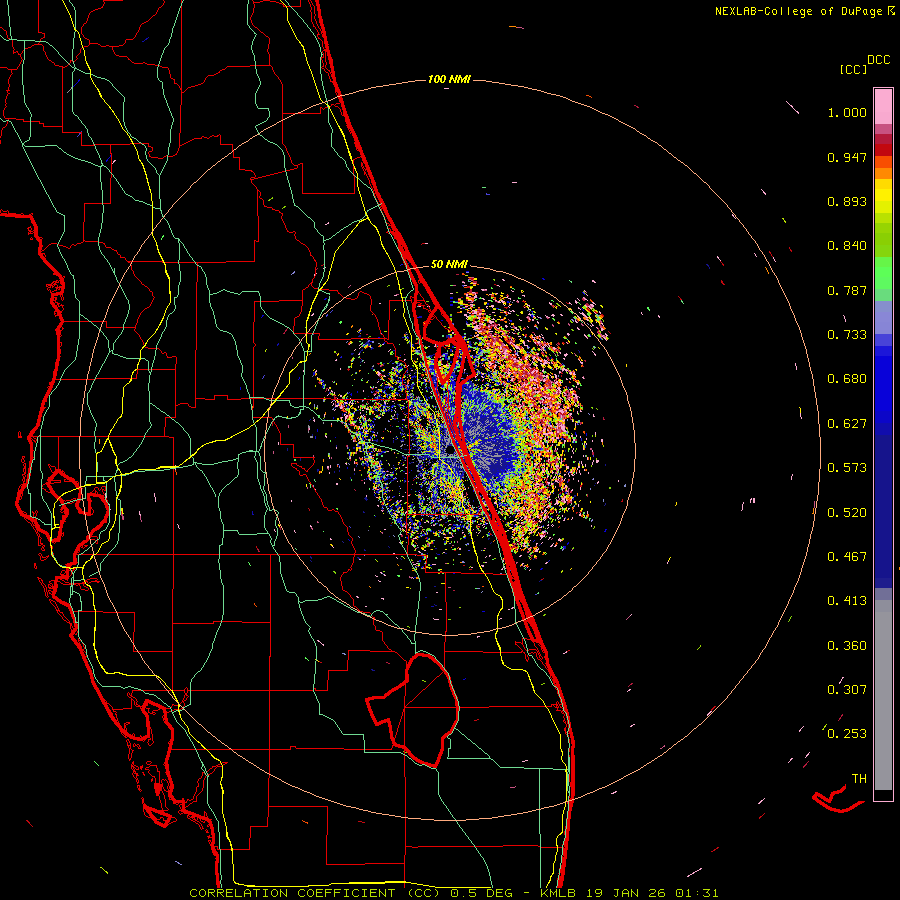900x900 pixels.
Task: Pick the lavender swatch above 0.733
Action: click(x=883, y=318)
